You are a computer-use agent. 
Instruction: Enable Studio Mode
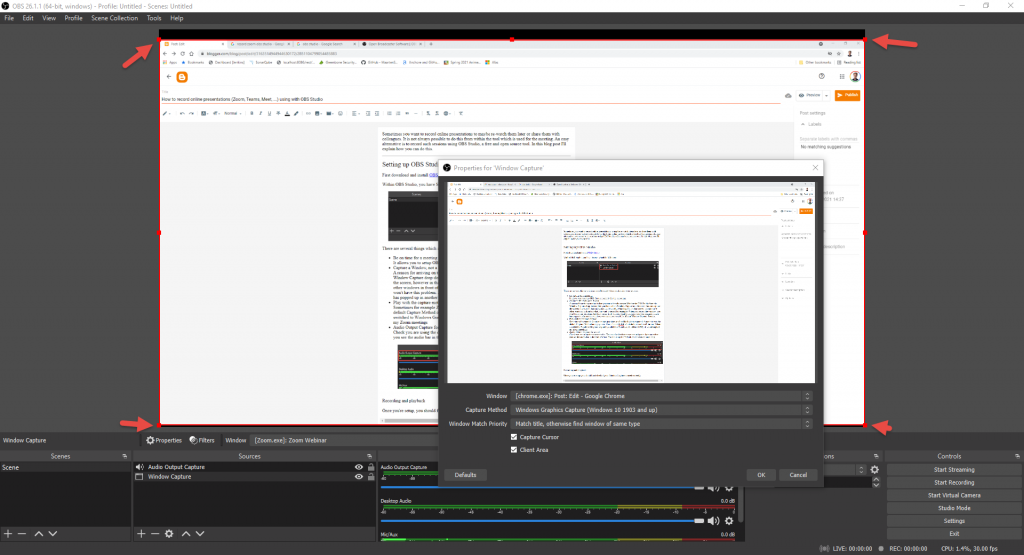tap(953, 508)
